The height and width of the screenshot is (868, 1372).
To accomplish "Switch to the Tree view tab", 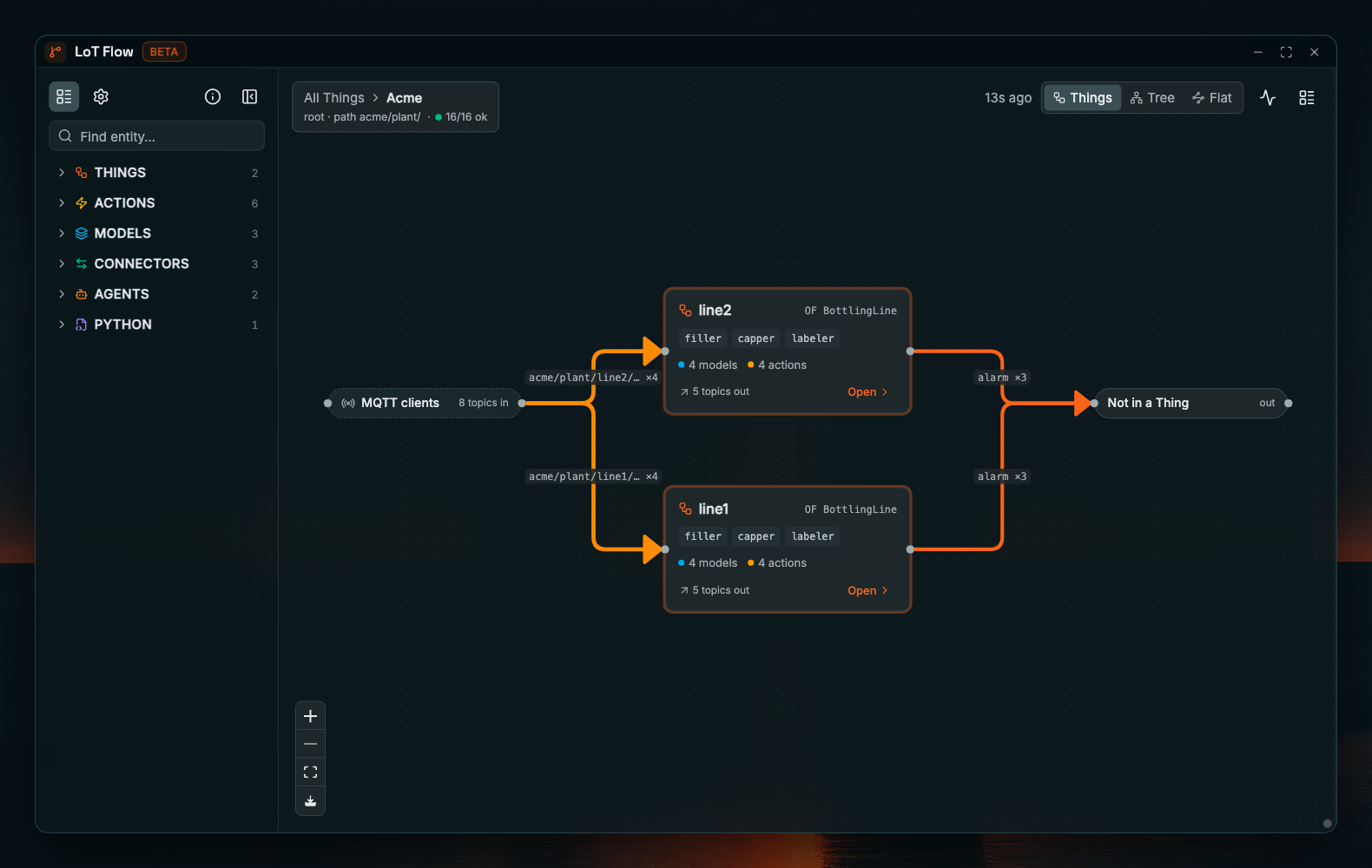I will pyautogui.click(x=1152, y=98).
